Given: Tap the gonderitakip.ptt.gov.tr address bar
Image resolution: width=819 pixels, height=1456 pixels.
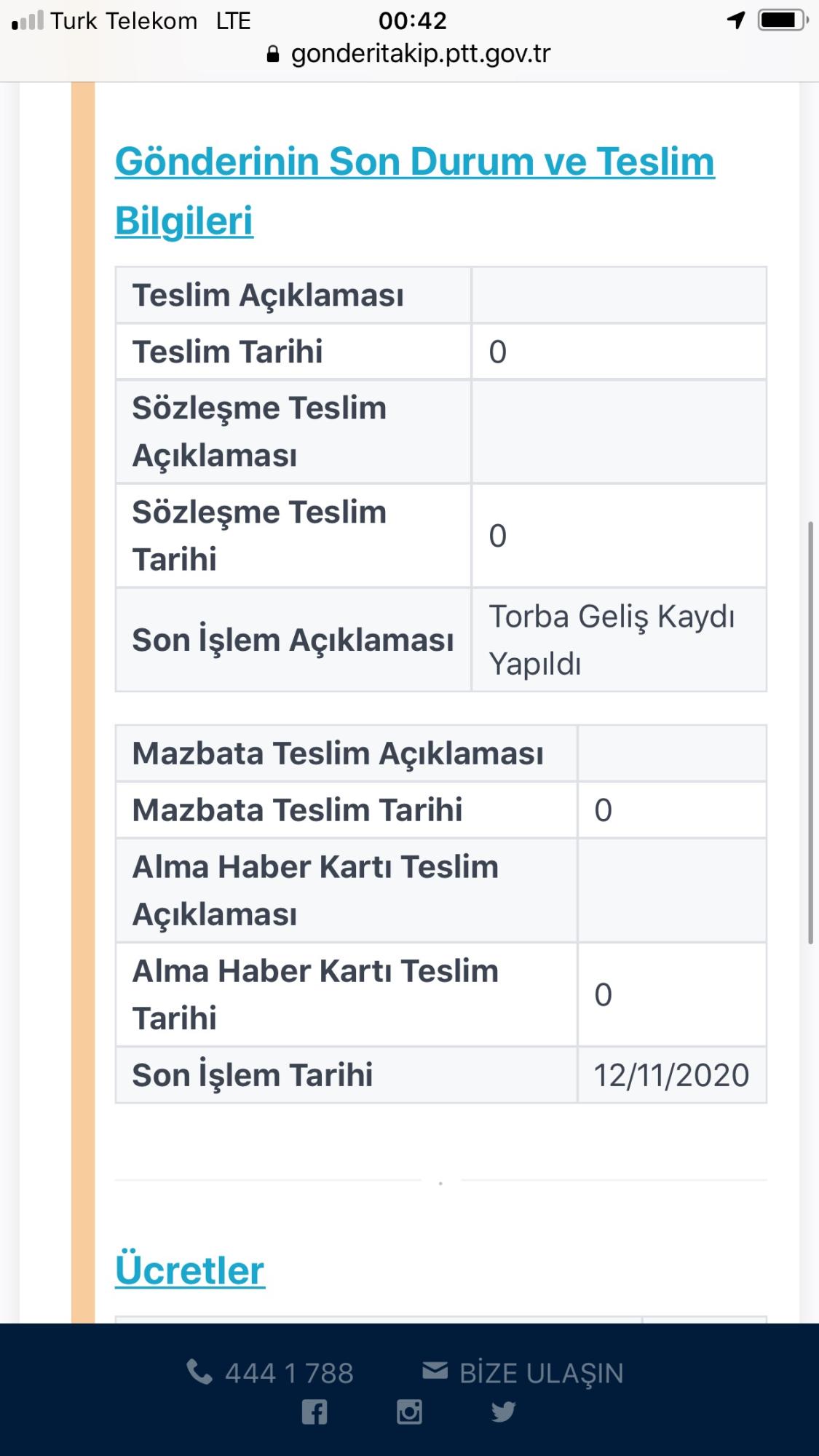Looking at the screenshot, I should pos(420,54).
